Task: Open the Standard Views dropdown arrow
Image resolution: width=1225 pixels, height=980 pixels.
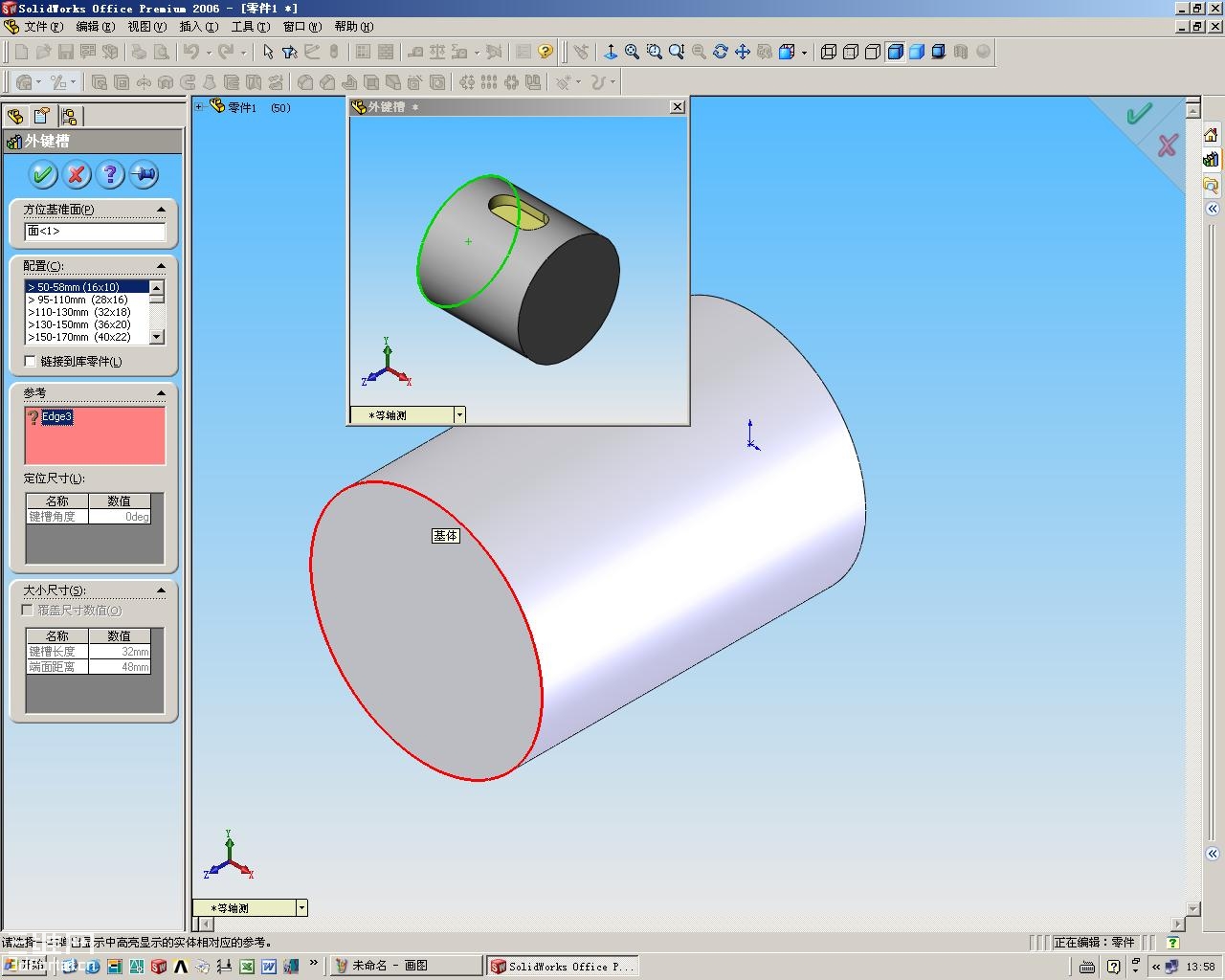Action: (x=804, y=53)
